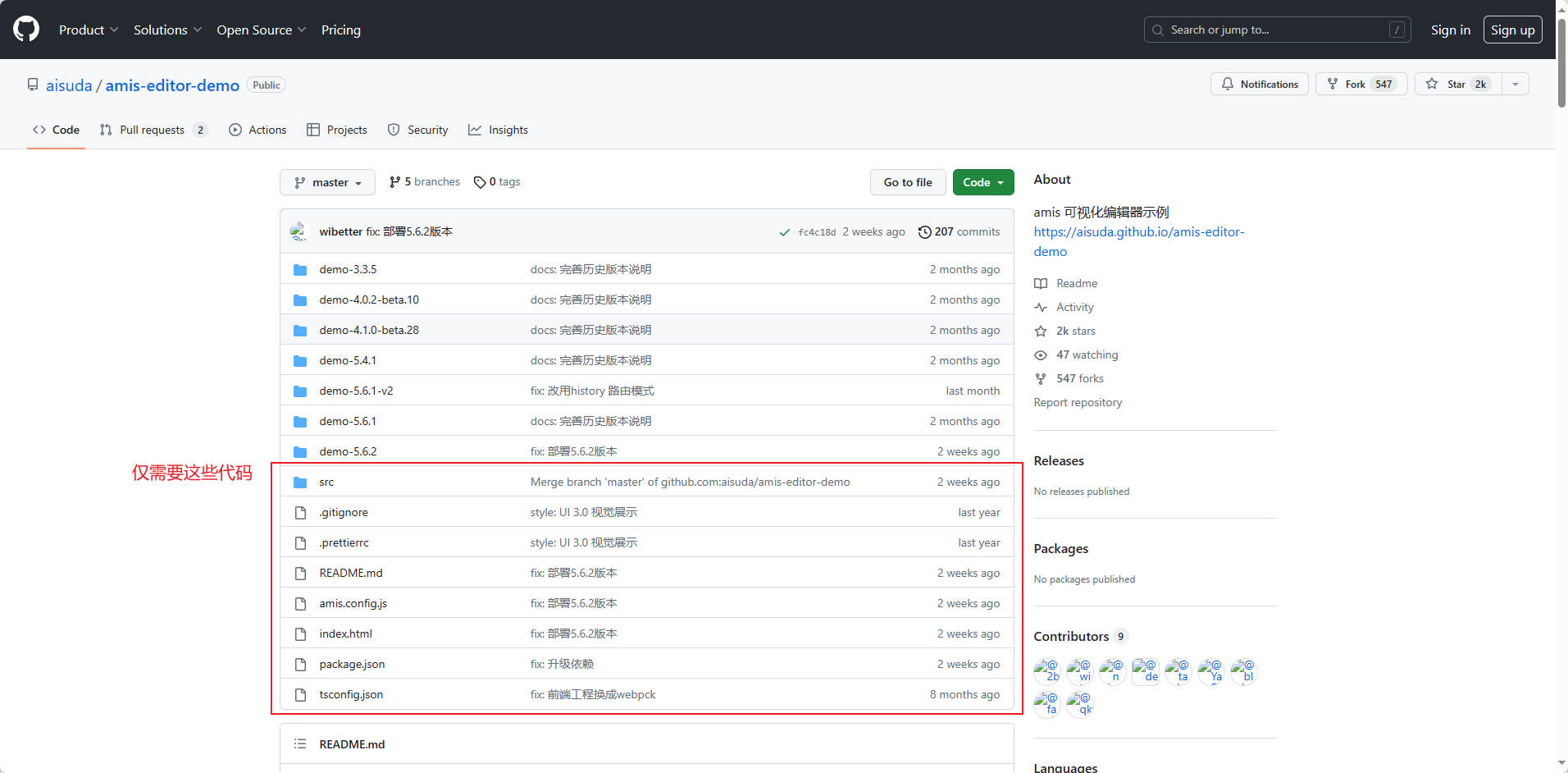Image resolution: width=1568 pixels, height=773 pixels.
Task: Open the .gitignore file
Action: pyautogui.click(x=344, y=512)
